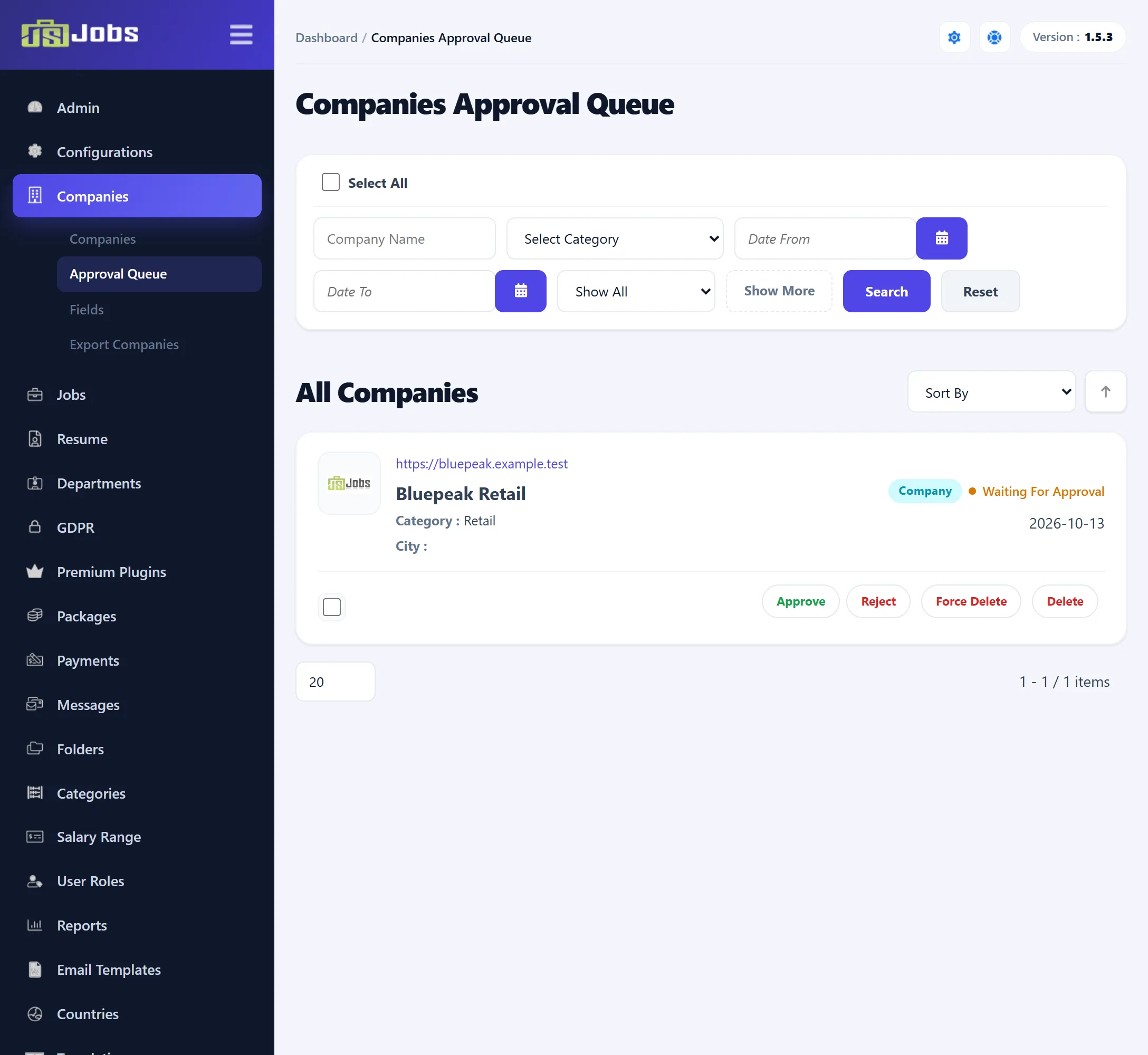This screenshot has width=1148, height=1055.
Task: Open Date From calendar picker
Action: tap(941, 238)
